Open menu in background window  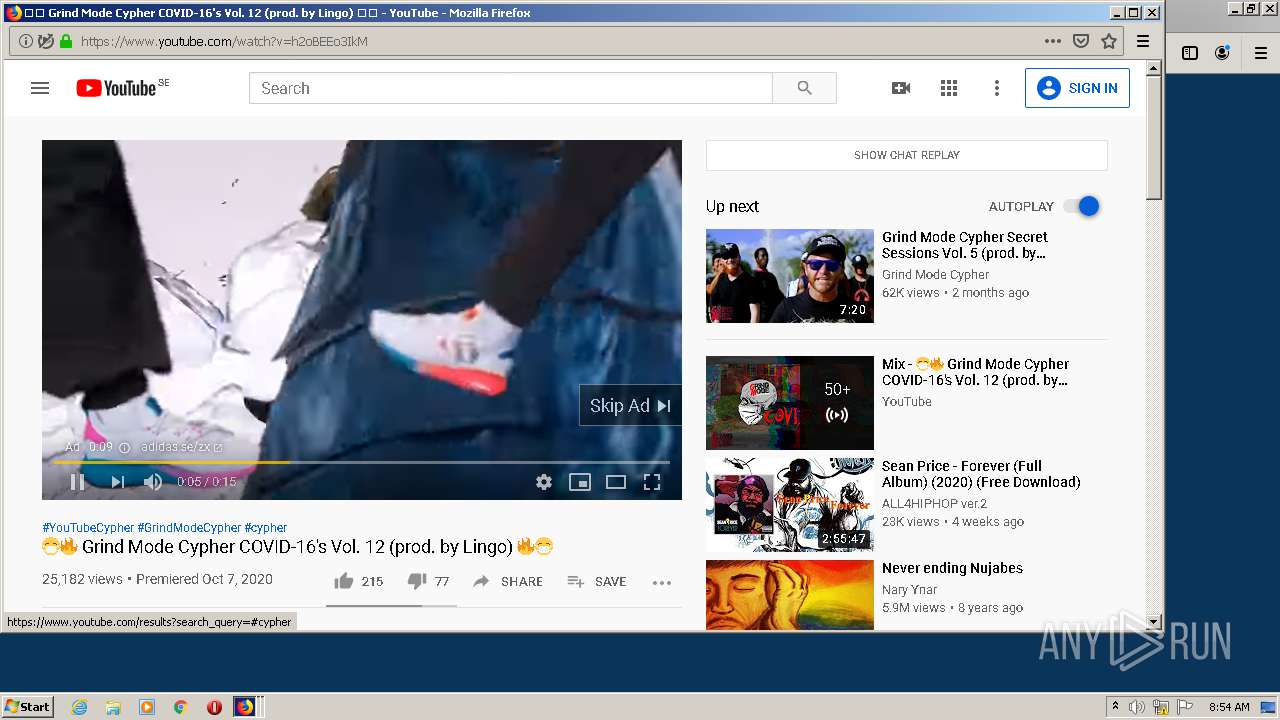[x=1262, y=53]
